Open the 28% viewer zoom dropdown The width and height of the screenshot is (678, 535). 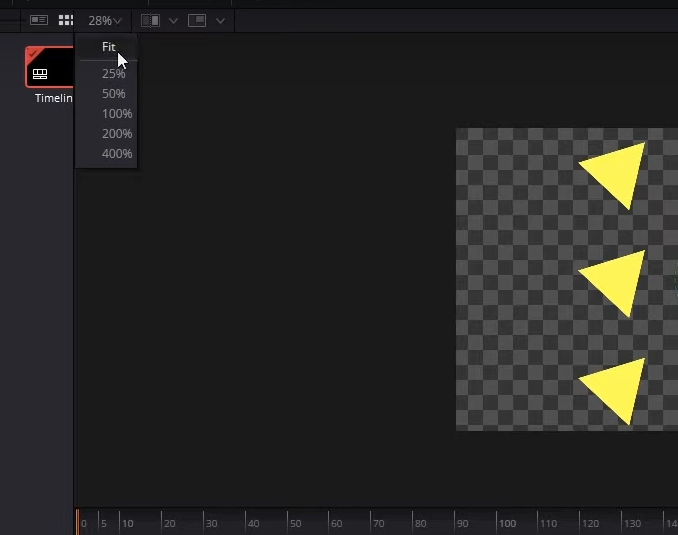[104, 21]
